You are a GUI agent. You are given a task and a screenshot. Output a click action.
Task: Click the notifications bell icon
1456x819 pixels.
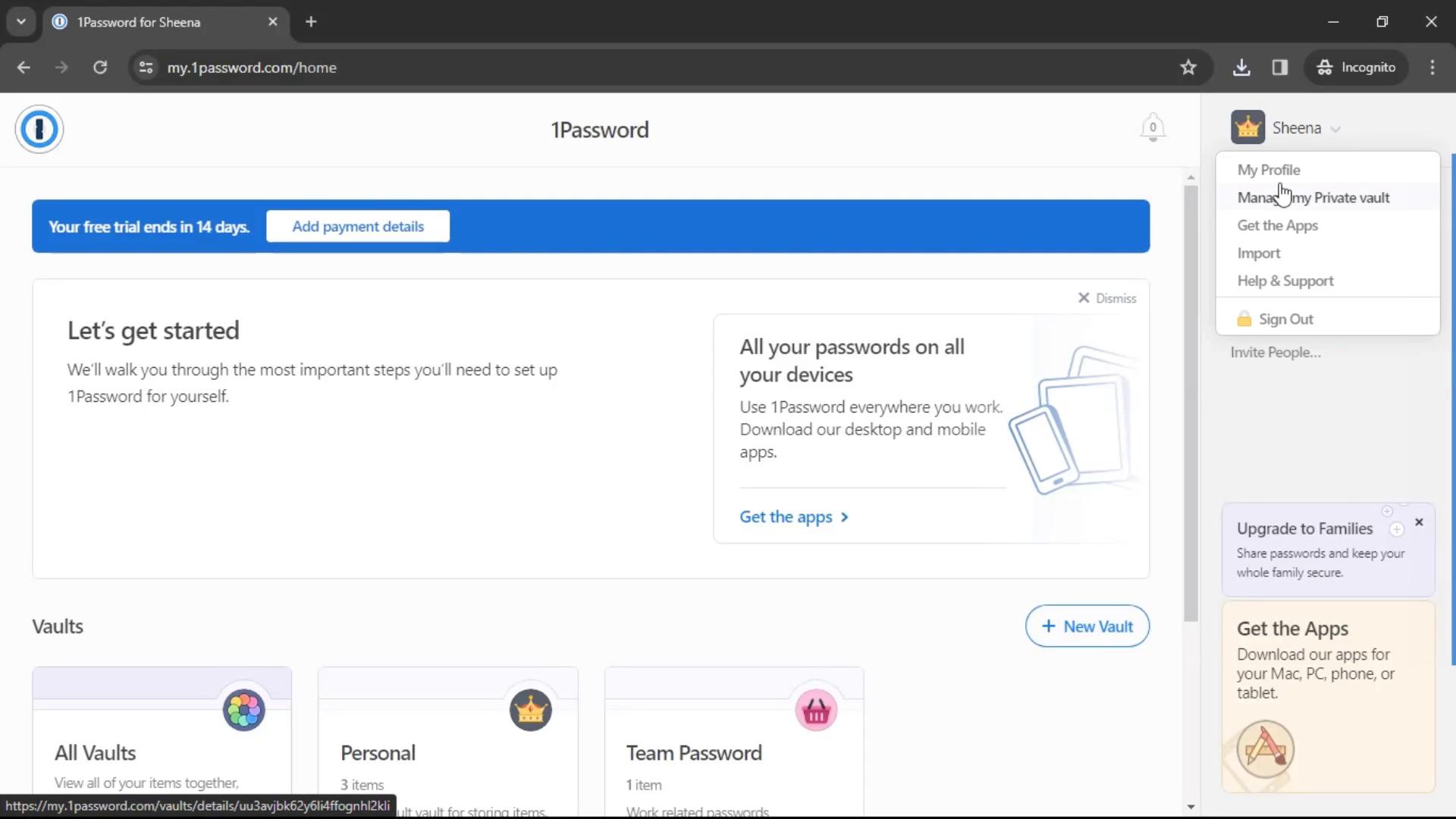(x=1151, y=128)
